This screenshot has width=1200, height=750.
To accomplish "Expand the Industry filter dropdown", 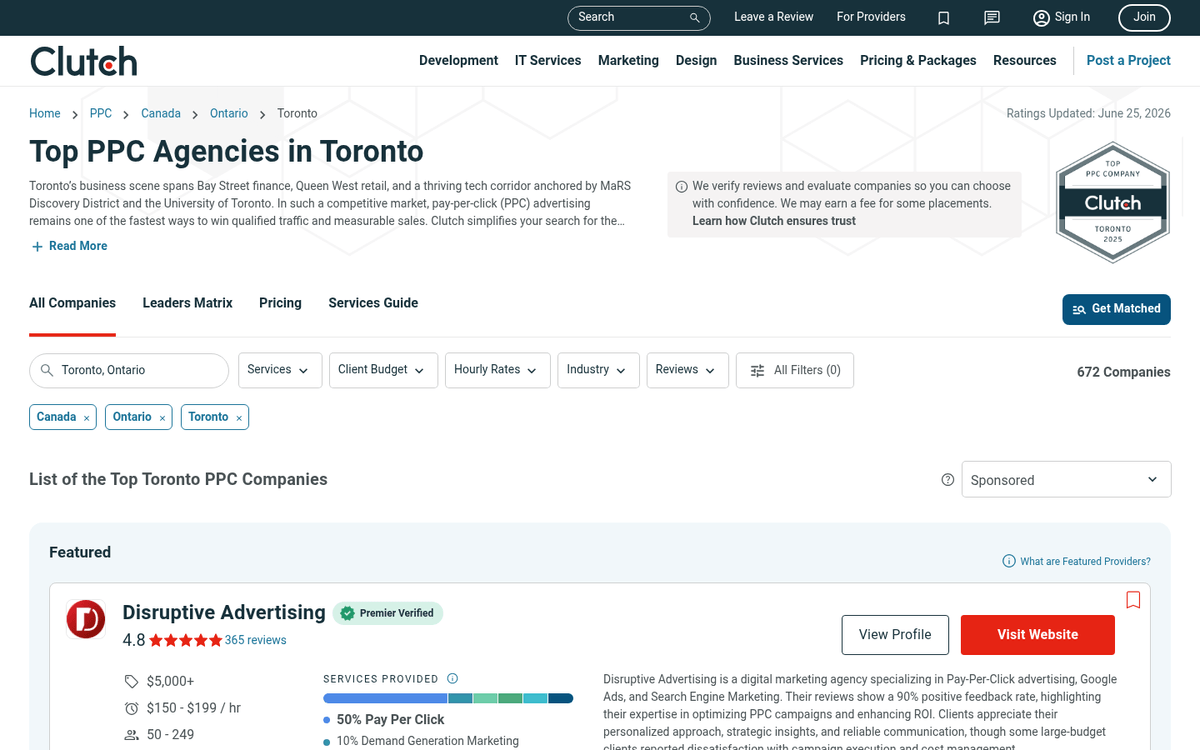I will [x=598, y=370].
